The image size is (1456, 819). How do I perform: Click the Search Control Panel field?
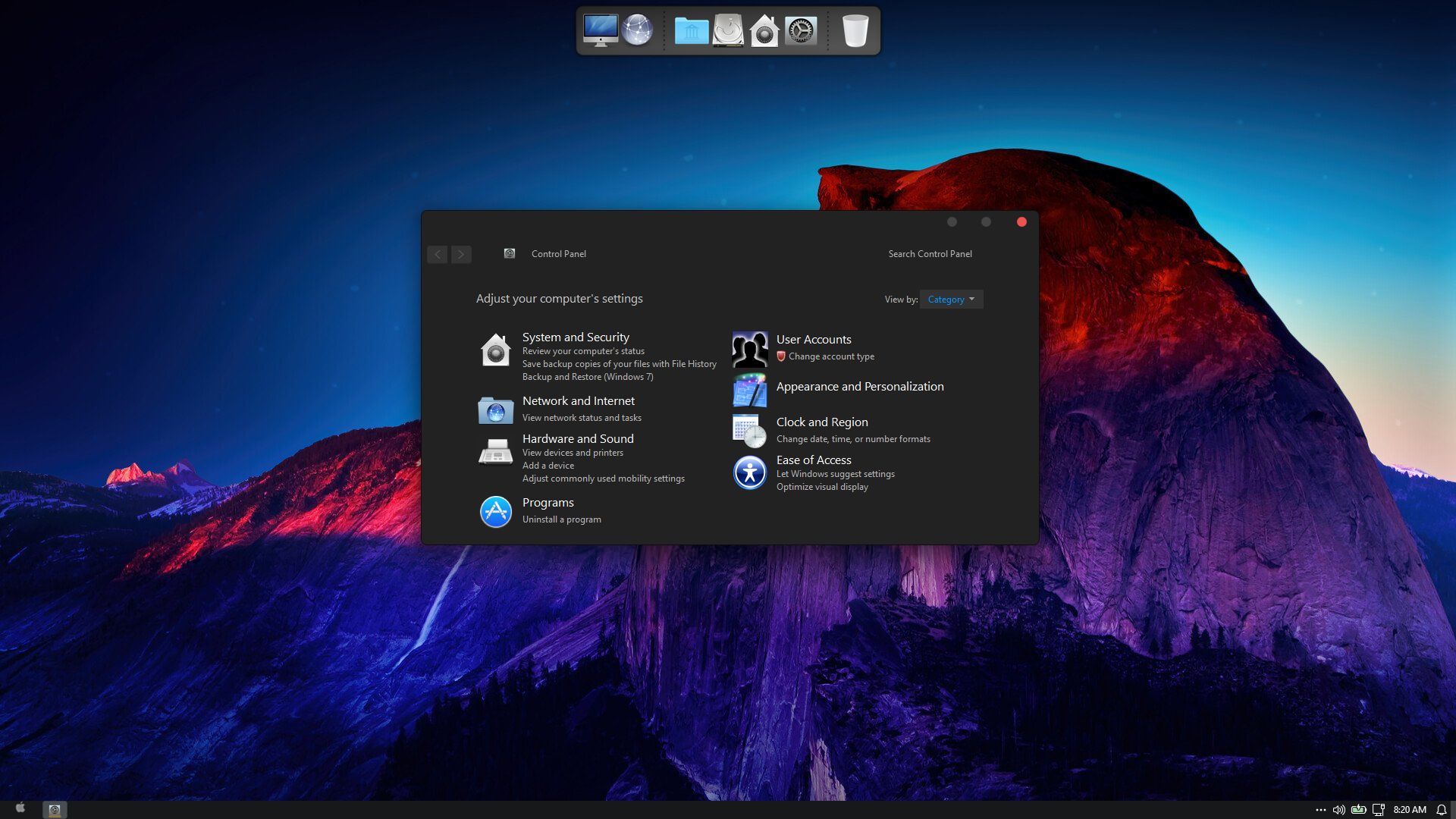point(930,254)
